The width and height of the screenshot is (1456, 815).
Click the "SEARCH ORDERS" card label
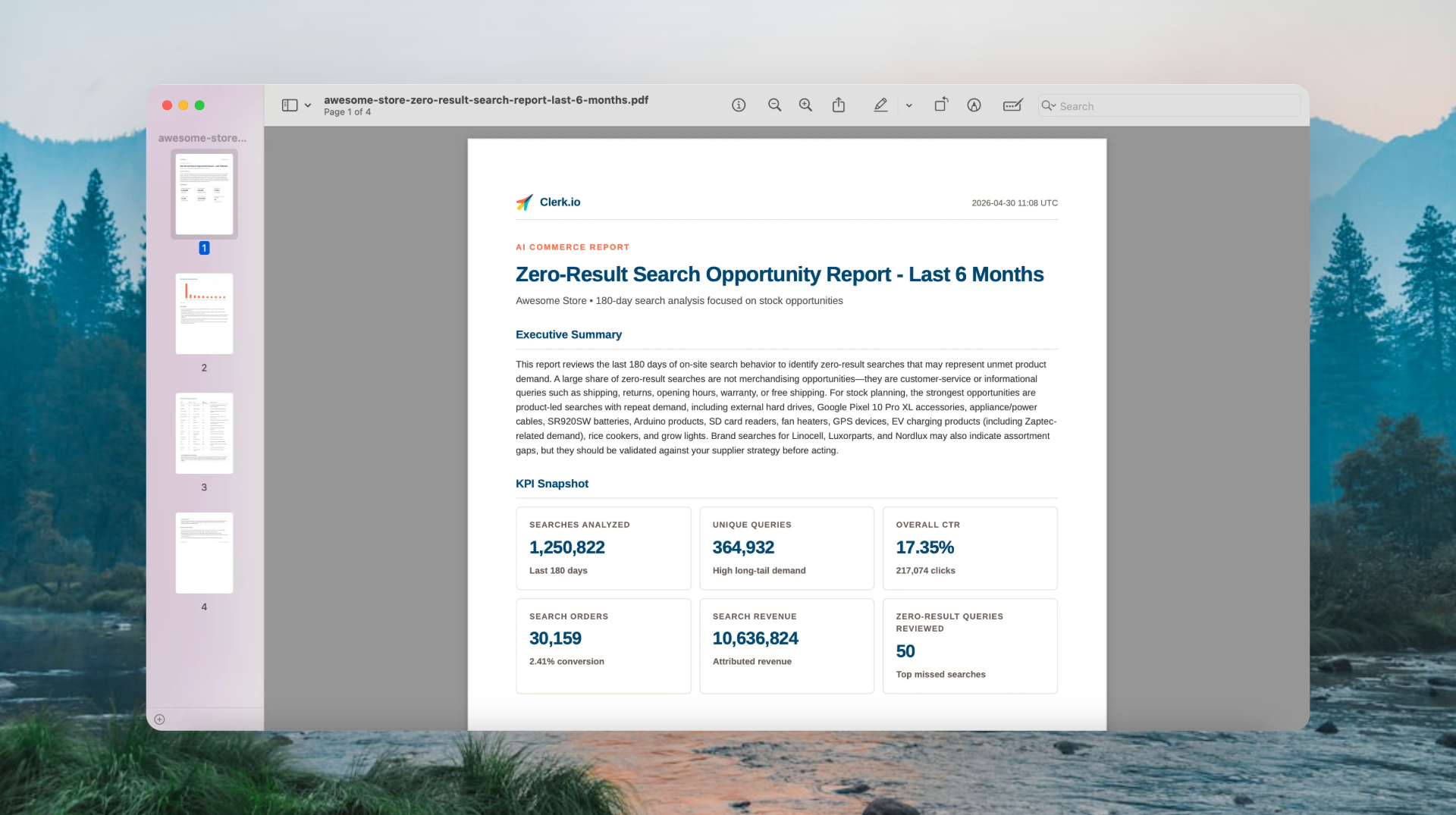569,616
